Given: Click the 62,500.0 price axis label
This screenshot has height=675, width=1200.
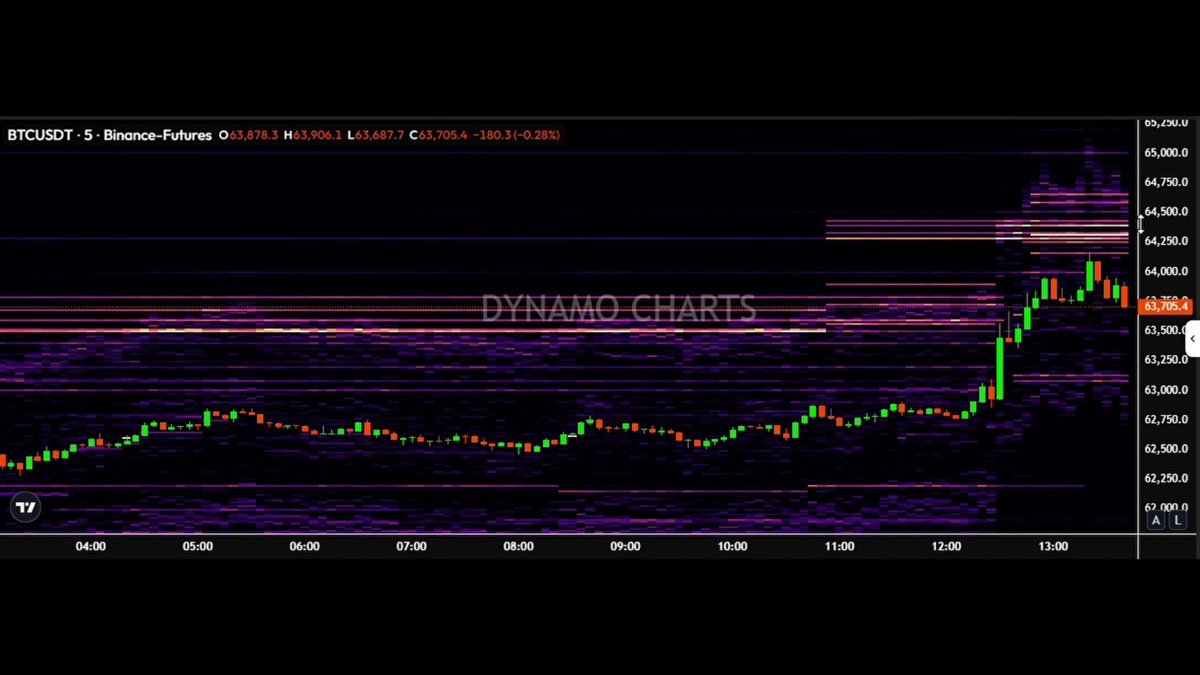Looking at the screenshot, I should pyautogui.click(x=1166, y=449).
